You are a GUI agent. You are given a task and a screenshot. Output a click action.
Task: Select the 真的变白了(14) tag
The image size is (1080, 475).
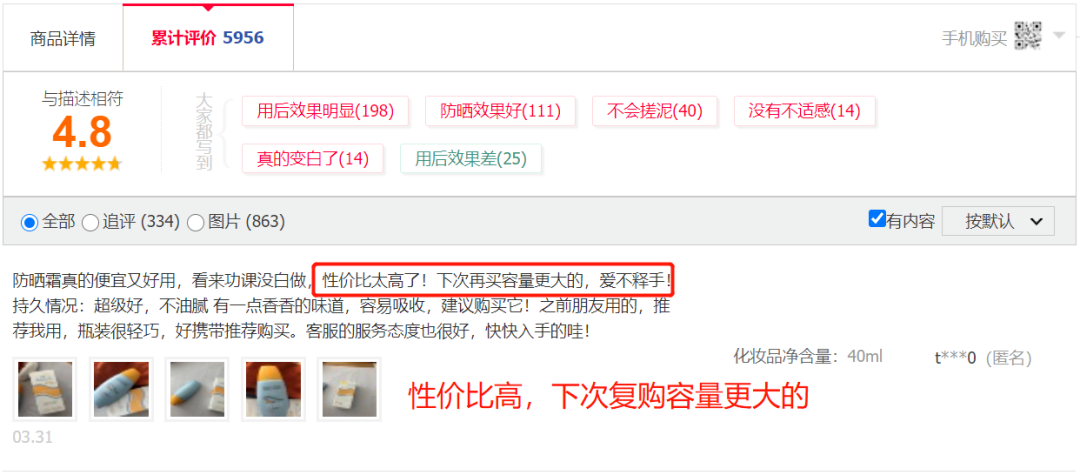pos(313,159)
